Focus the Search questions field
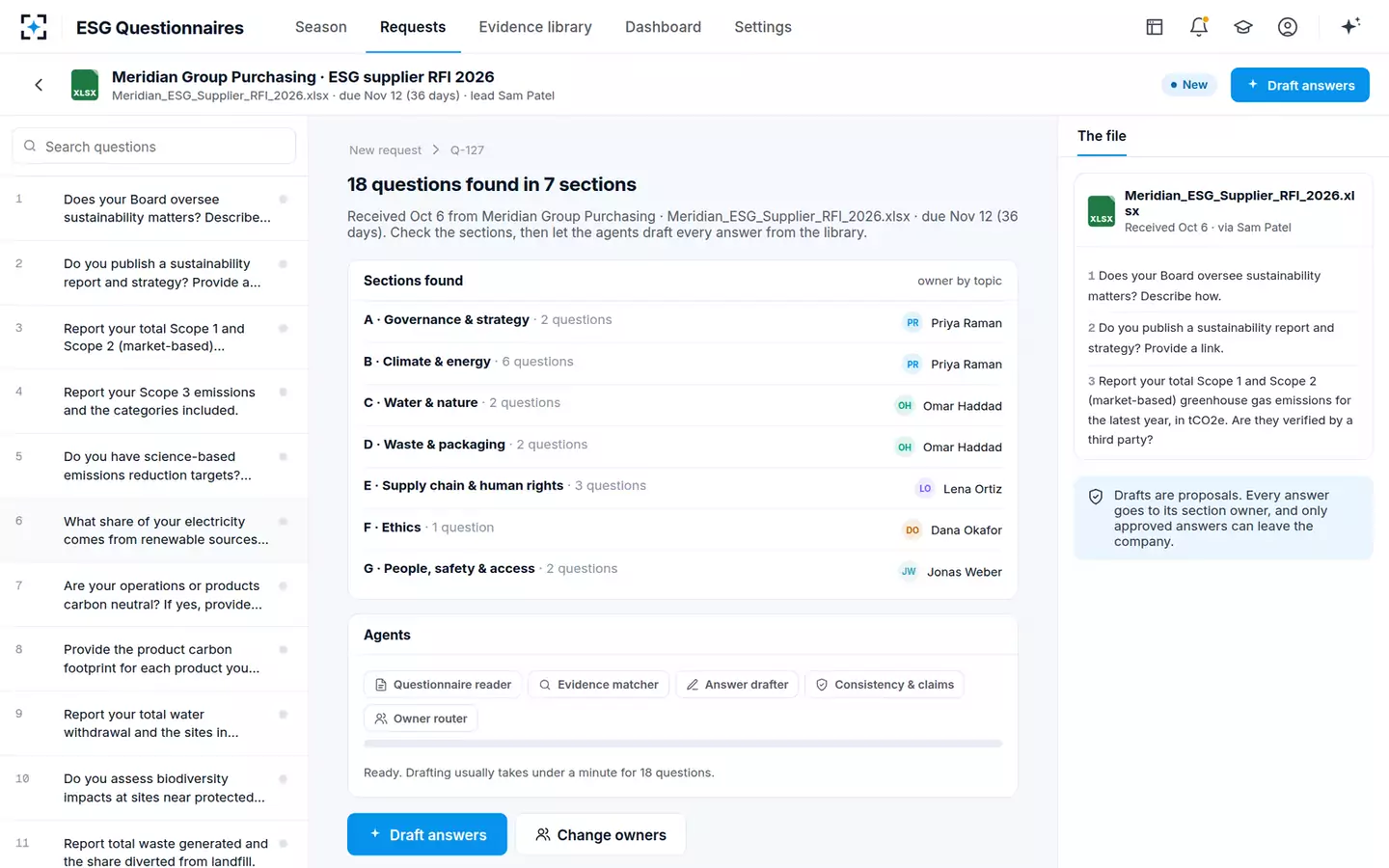This screenshot has width=1389, height=868. 154,147
